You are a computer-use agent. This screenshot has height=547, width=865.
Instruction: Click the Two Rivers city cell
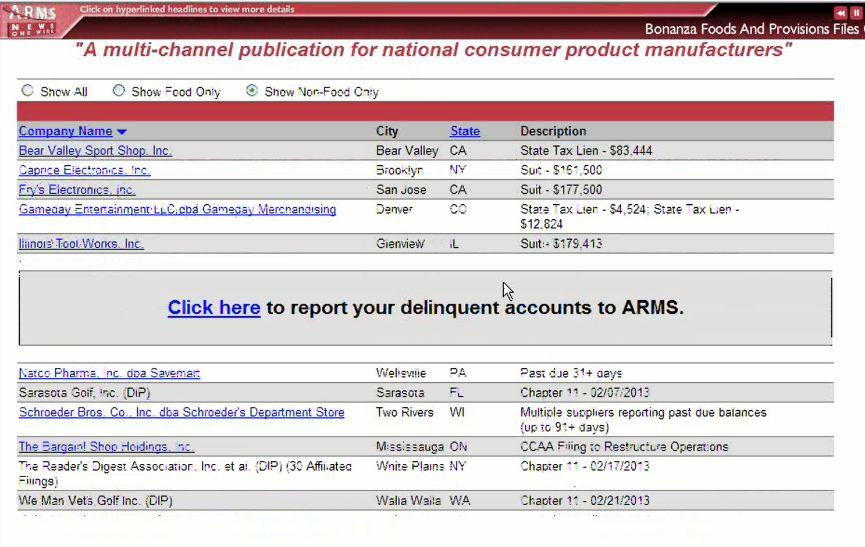(x=404, y=412)
